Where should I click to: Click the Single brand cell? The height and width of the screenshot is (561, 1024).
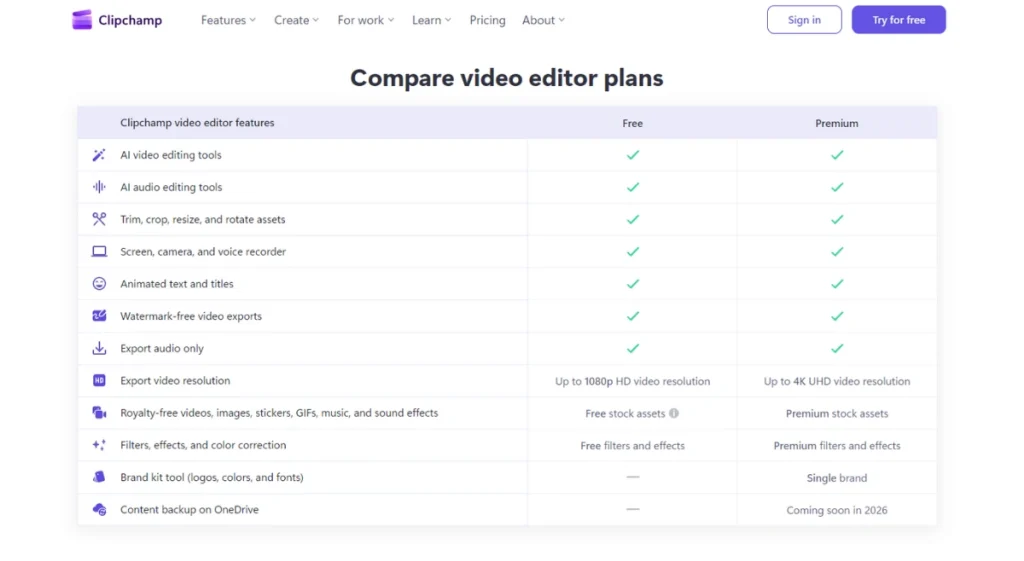(x=837, y=478)
